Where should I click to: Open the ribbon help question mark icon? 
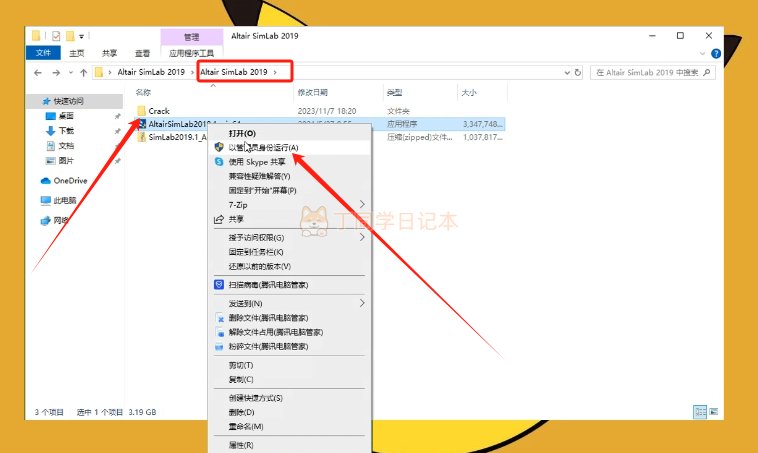[718, 53]
